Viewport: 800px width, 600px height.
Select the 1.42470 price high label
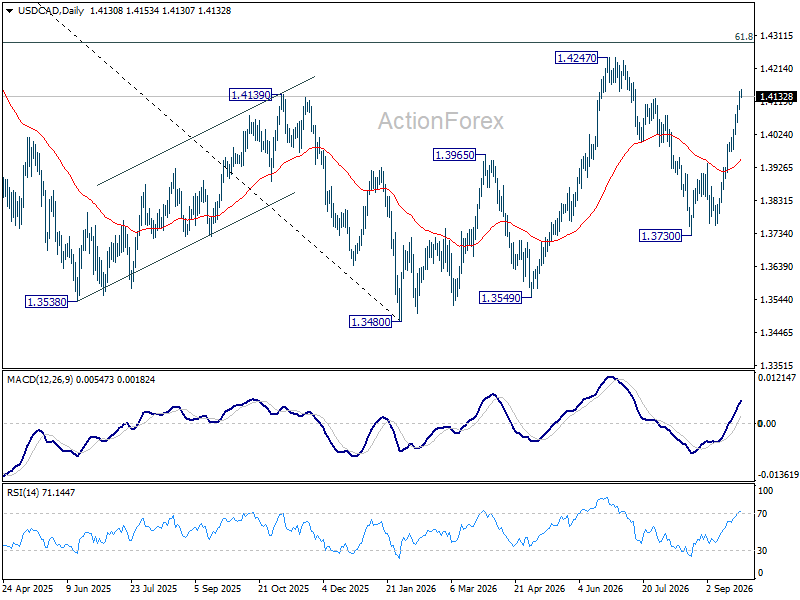pyautogui.click(x=577, y=58)
